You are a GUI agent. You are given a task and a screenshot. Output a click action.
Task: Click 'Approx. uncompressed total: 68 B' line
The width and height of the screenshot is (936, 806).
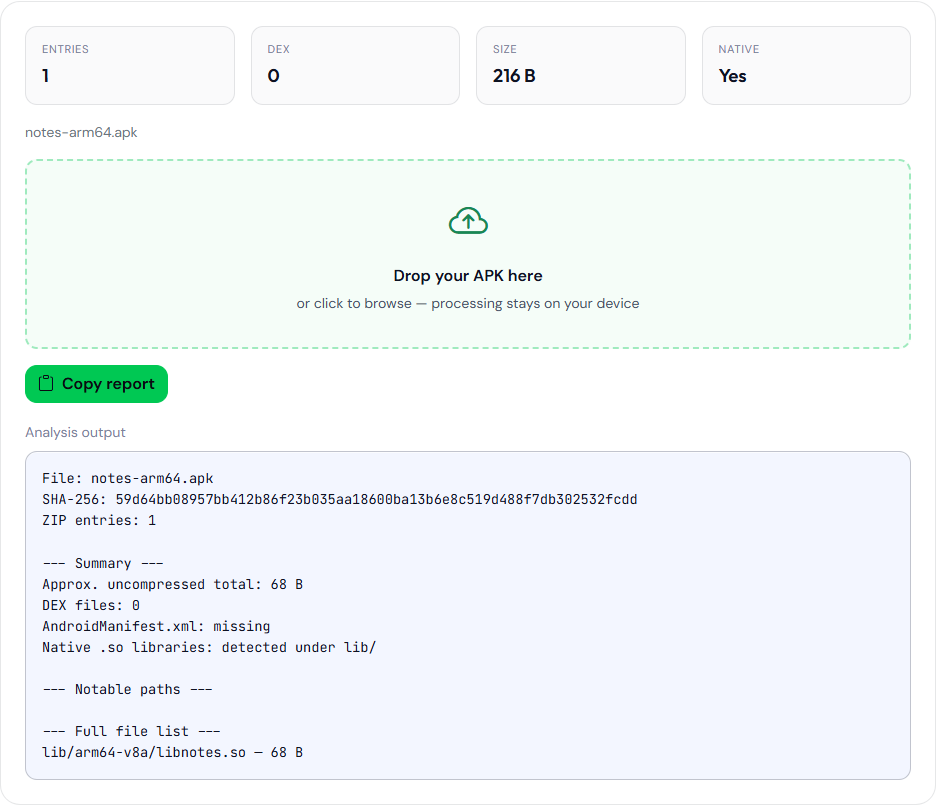173,584
